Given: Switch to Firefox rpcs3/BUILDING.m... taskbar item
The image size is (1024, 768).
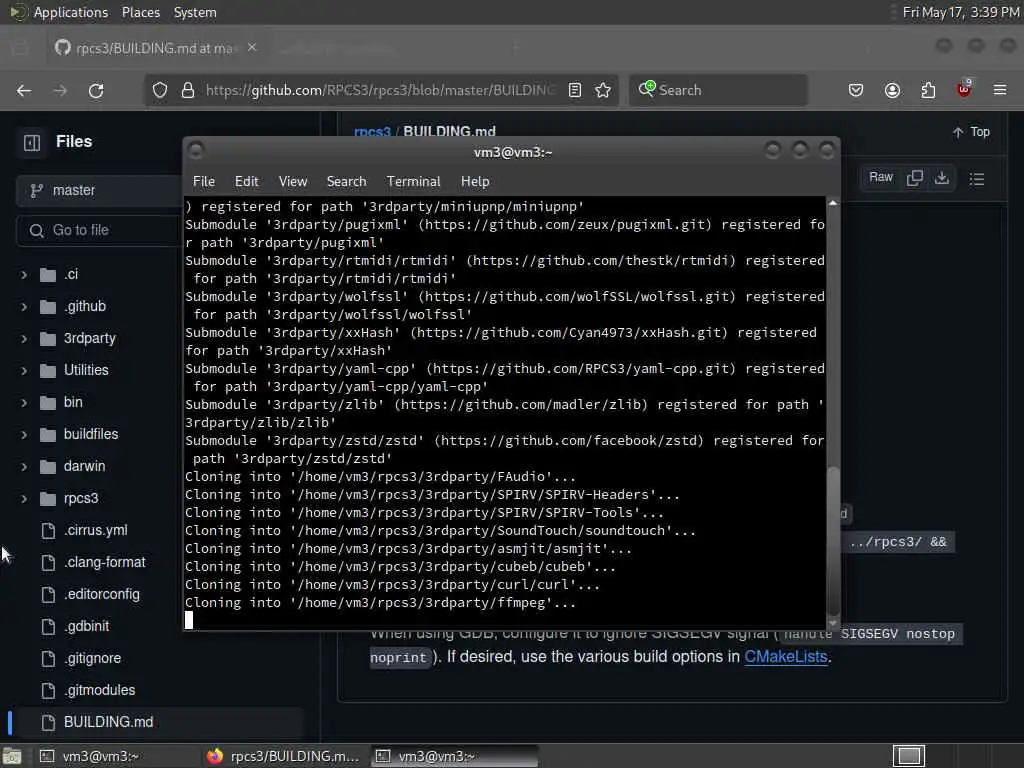Looking at the screenshot, I should (x=283, y=756).
